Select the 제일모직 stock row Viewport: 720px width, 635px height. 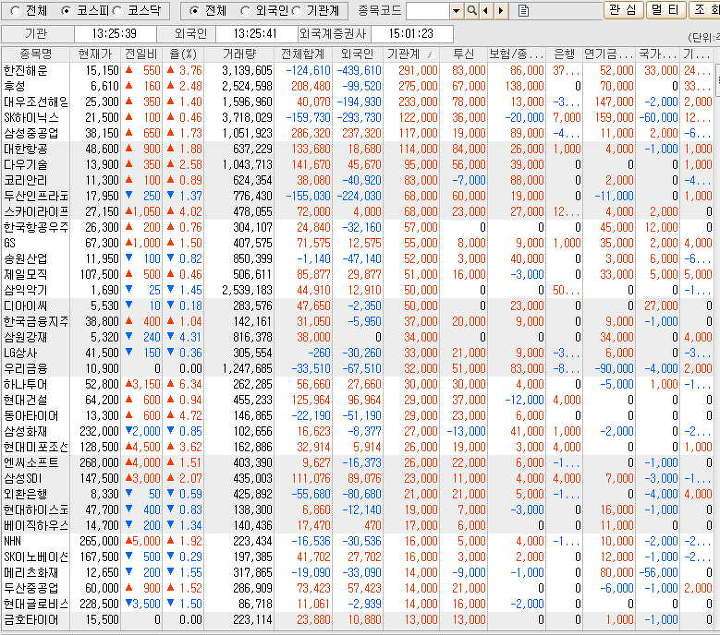(x=358, y=274)
